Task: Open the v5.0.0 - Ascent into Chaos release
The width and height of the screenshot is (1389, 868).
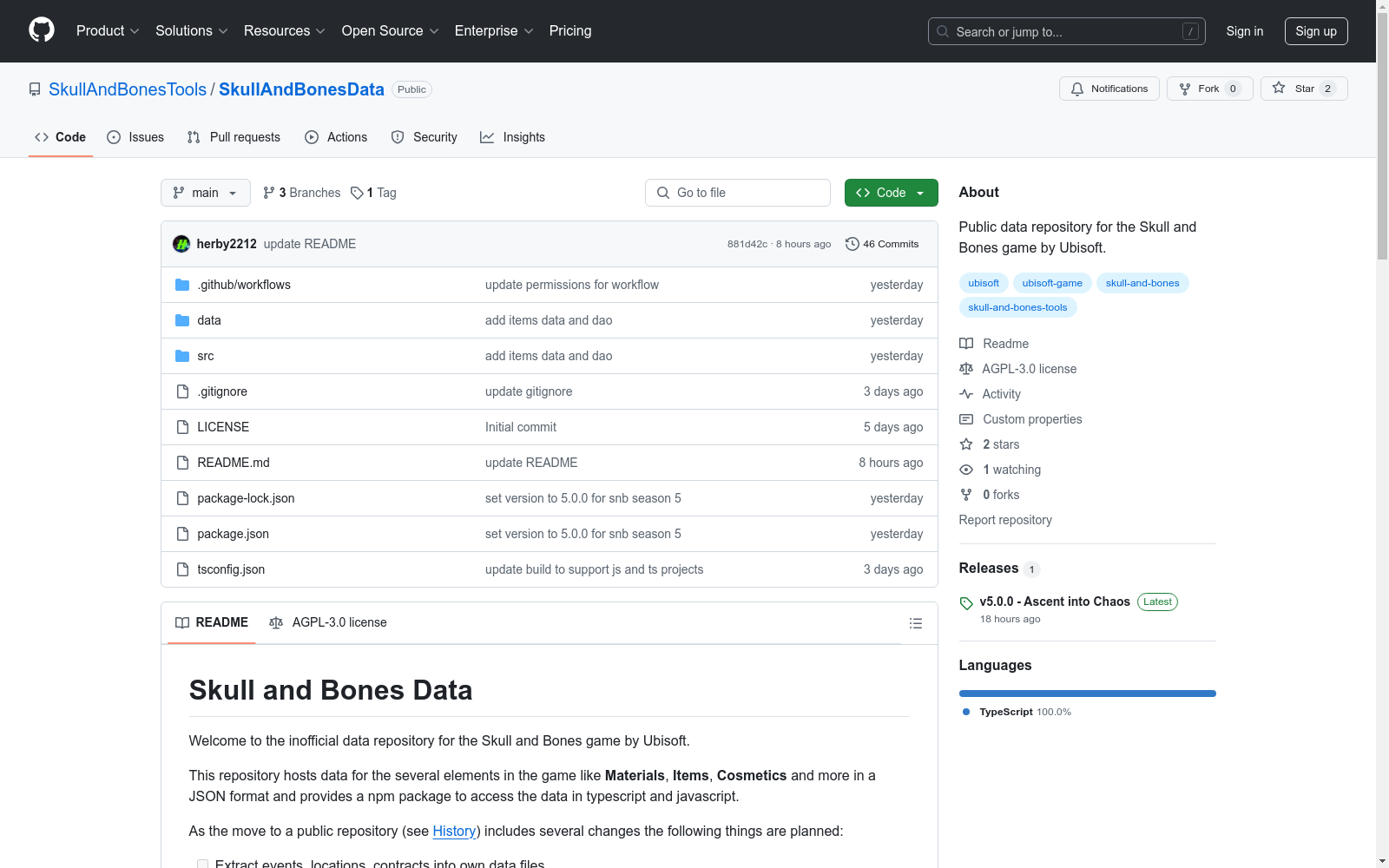Action: pos(1055,602)
